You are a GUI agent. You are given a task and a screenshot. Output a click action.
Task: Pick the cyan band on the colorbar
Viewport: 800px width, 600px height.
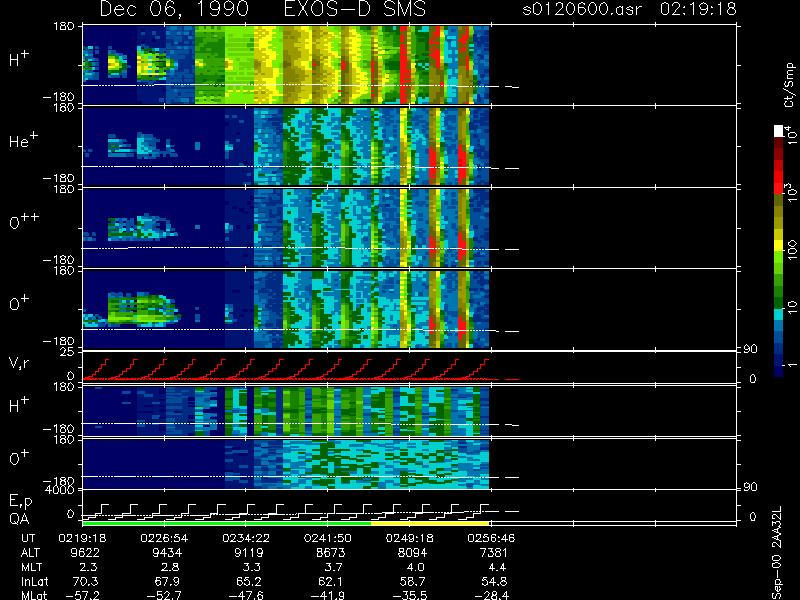pyautogui.click(x=779, y=314)
